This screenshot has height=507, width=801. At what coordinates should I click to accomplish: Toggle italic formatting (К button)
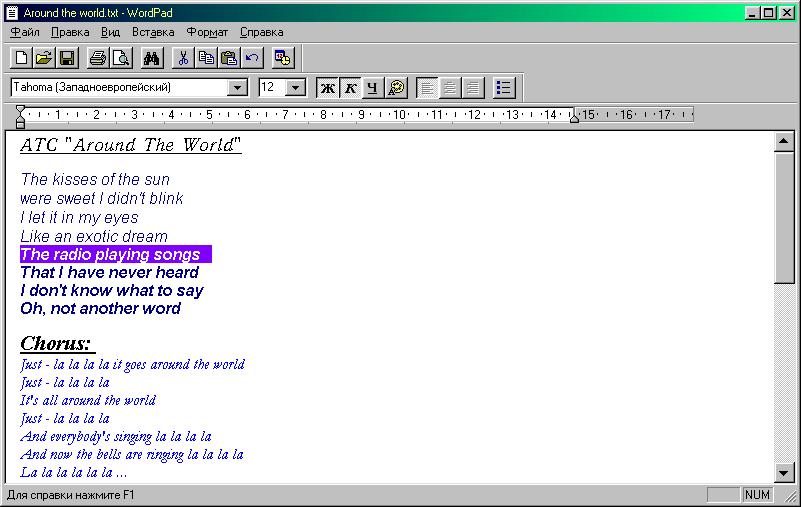pos(350,88)
